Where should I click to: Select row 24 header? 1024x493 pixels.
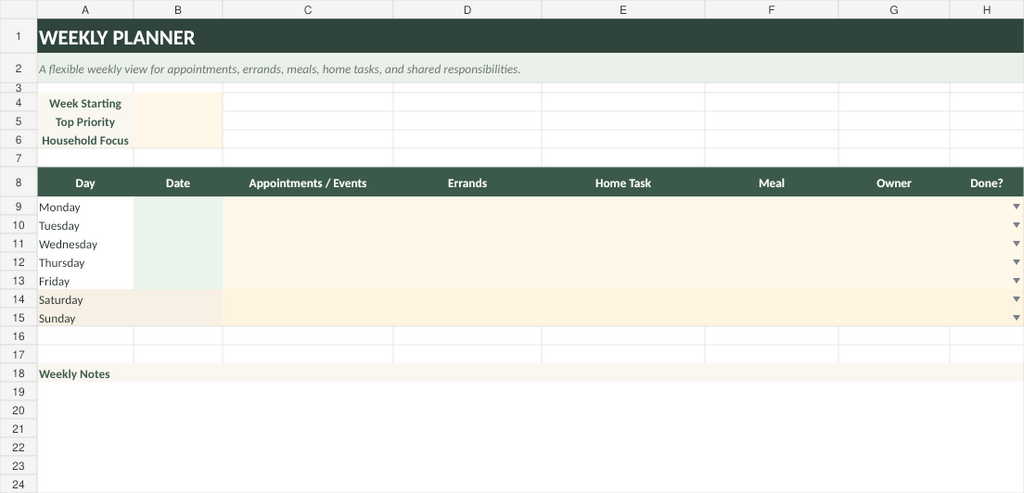tap(18, 485)
